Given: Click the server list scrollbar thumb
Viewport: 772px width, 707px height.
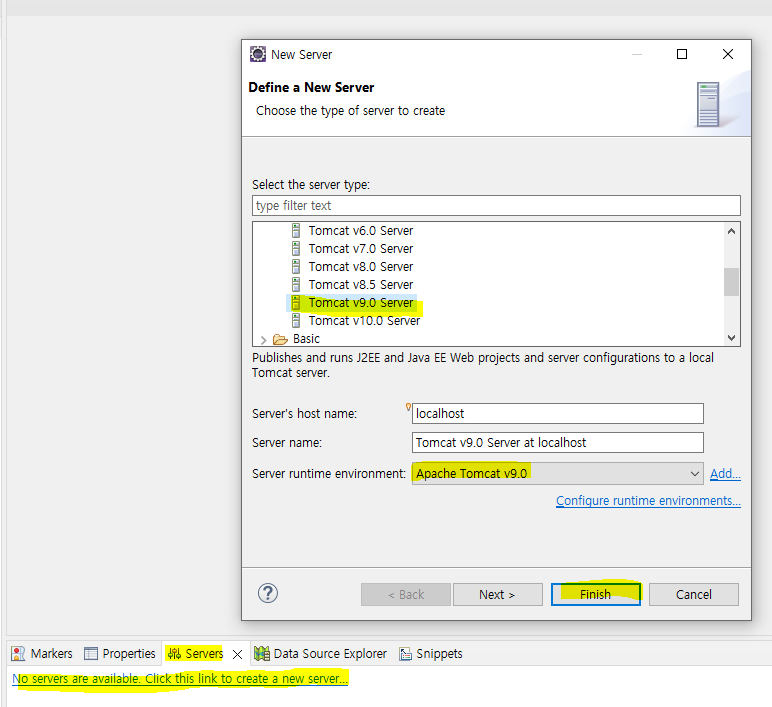Looking at the screenshot, I should click(731, 282).
